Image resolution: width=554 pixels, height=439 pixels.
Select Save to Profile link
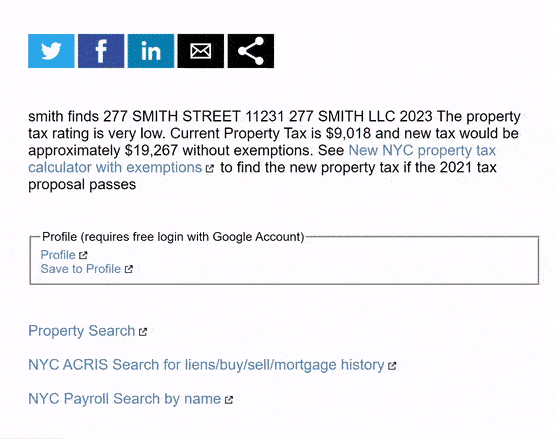[x=81, y=269]
